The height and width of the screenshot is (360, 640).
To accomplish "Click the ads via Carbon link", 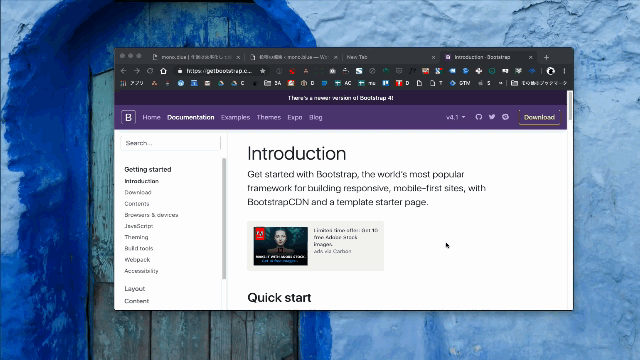I will coord(332,251).
